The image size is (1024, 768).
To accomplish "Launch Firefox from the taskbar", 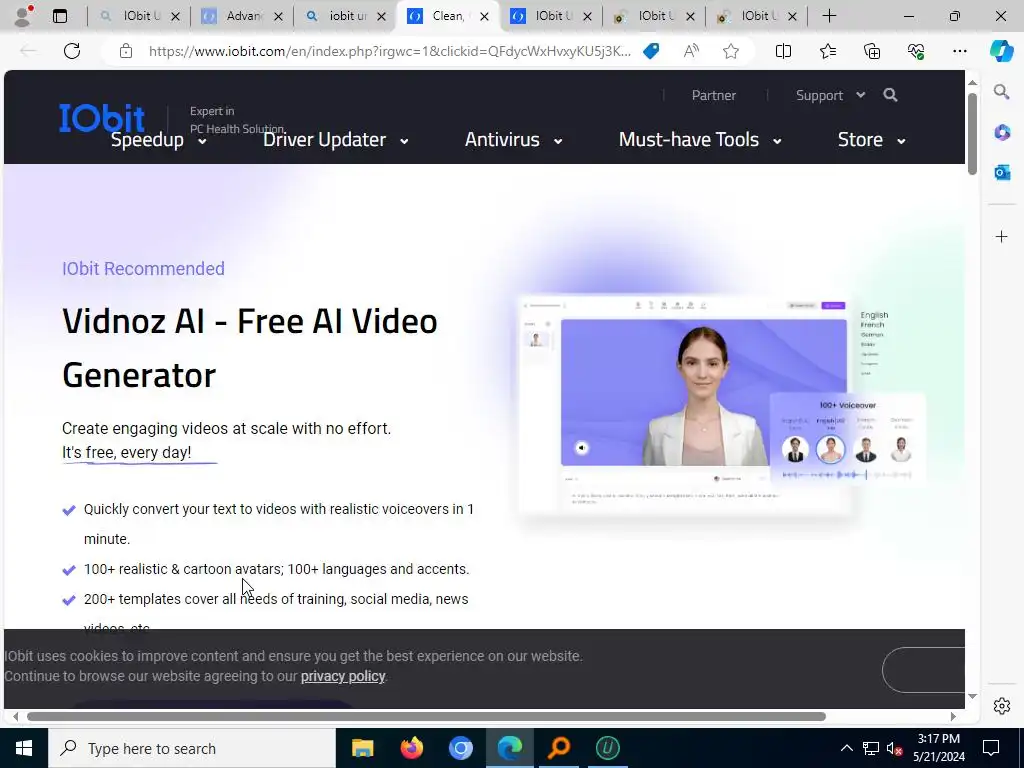I will (411, 748).
